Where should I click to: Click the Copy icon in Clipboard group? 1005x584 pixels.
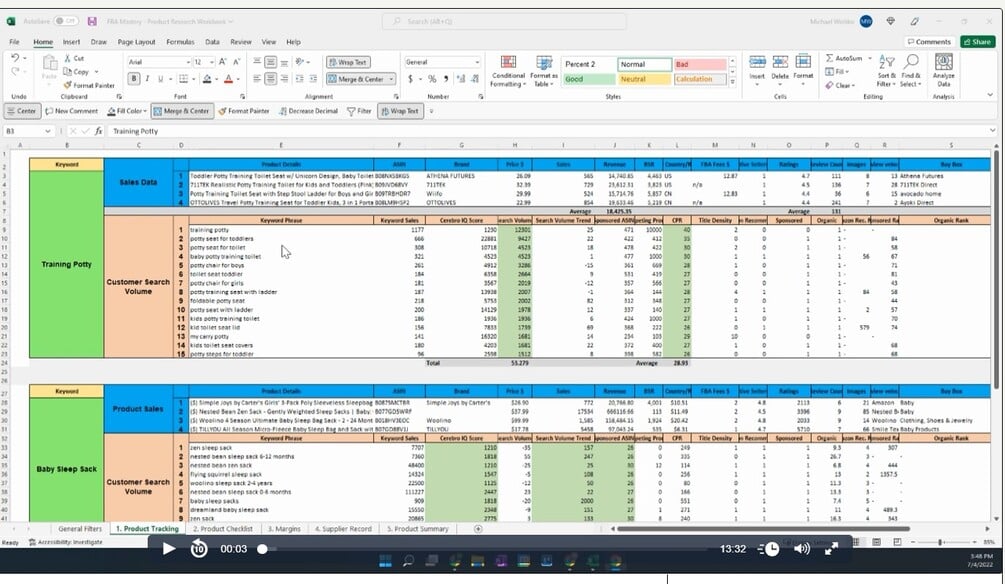pos(68,72)
